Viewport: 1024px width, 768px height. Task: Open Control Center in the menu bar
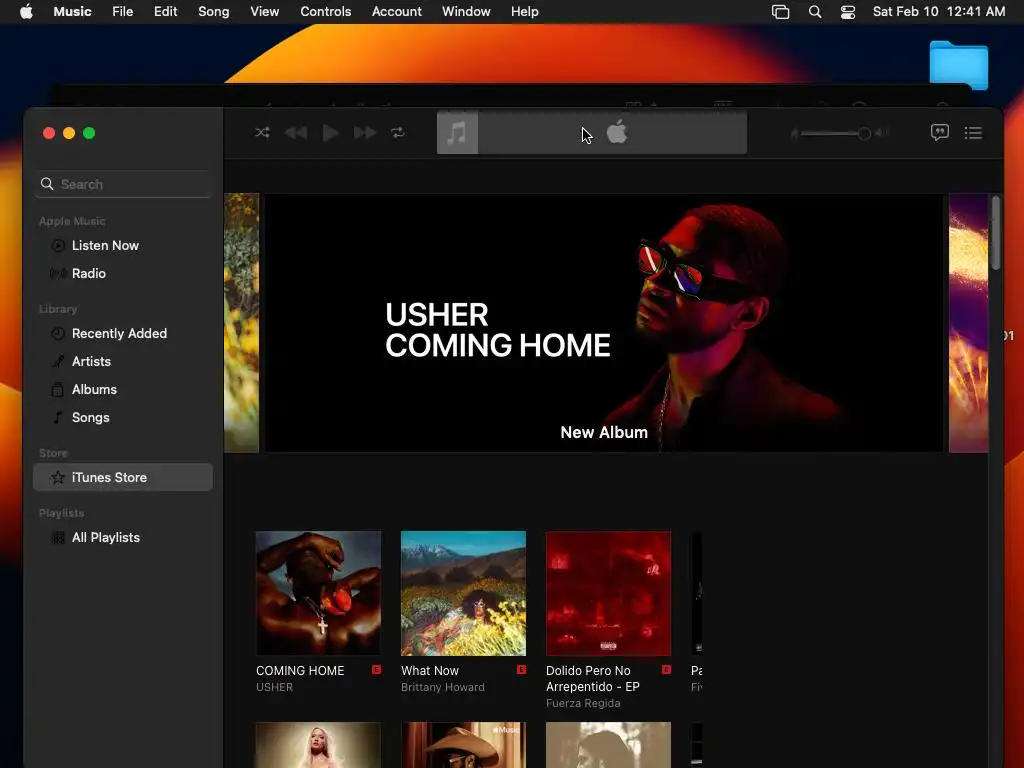coord(848,12)
